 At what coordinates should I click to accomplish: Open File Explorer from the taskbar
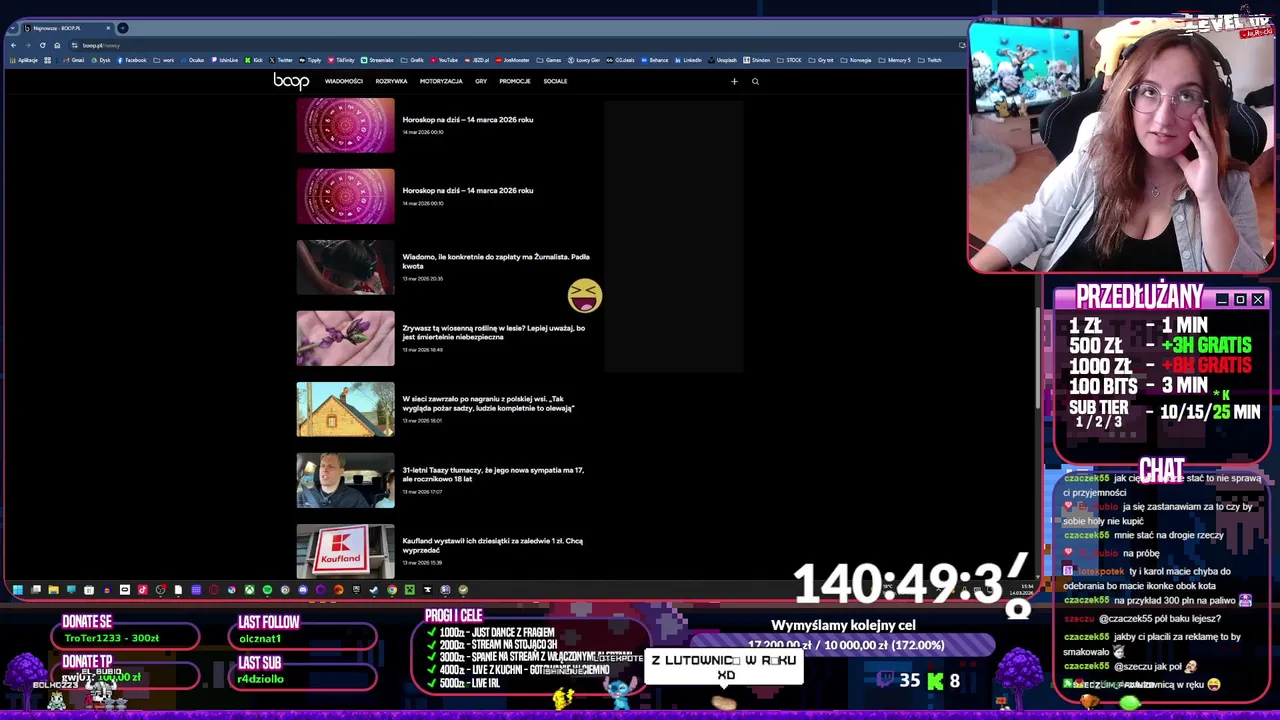pyautogui.click(x=54, y=590)
